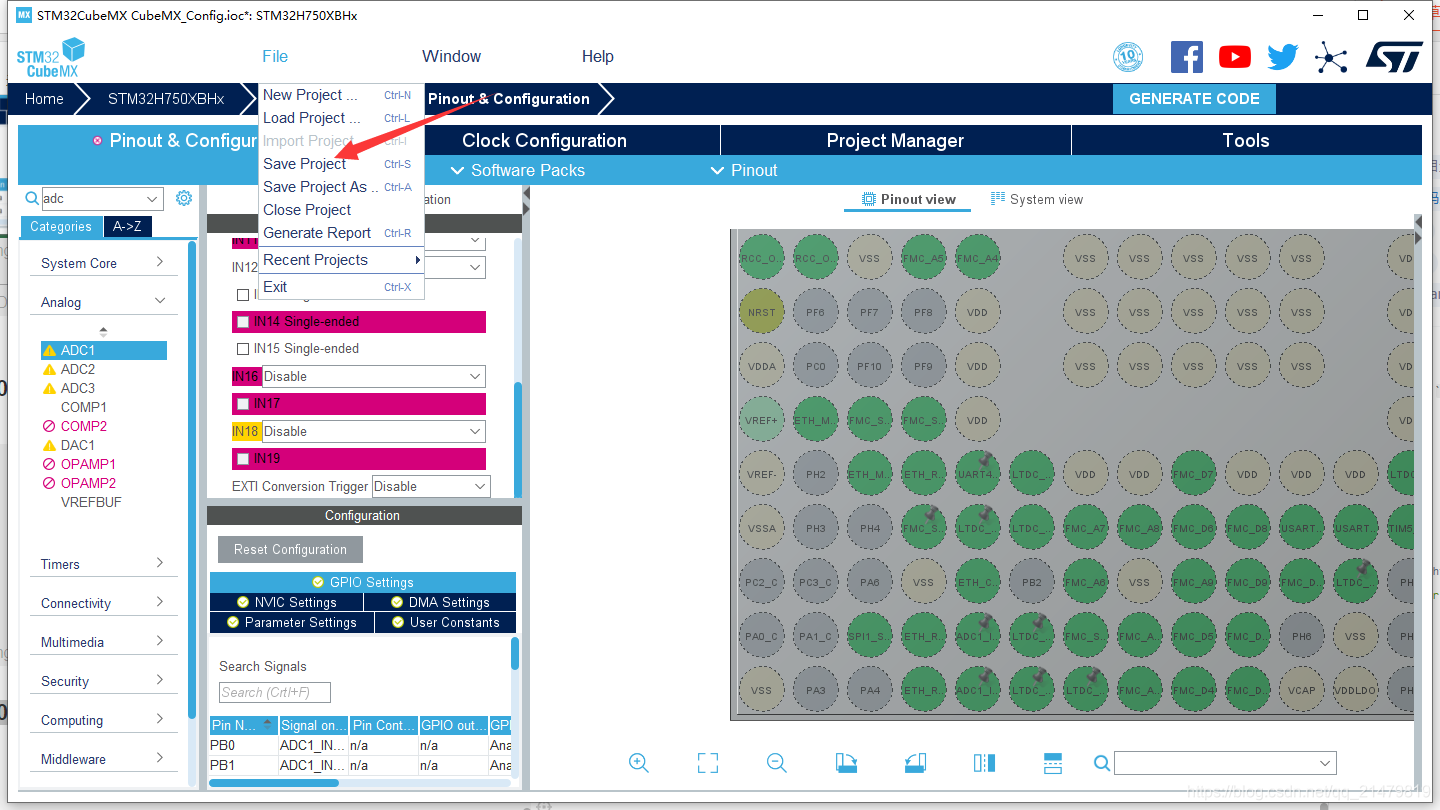Open the DMA Settings tab

(440, 602)
